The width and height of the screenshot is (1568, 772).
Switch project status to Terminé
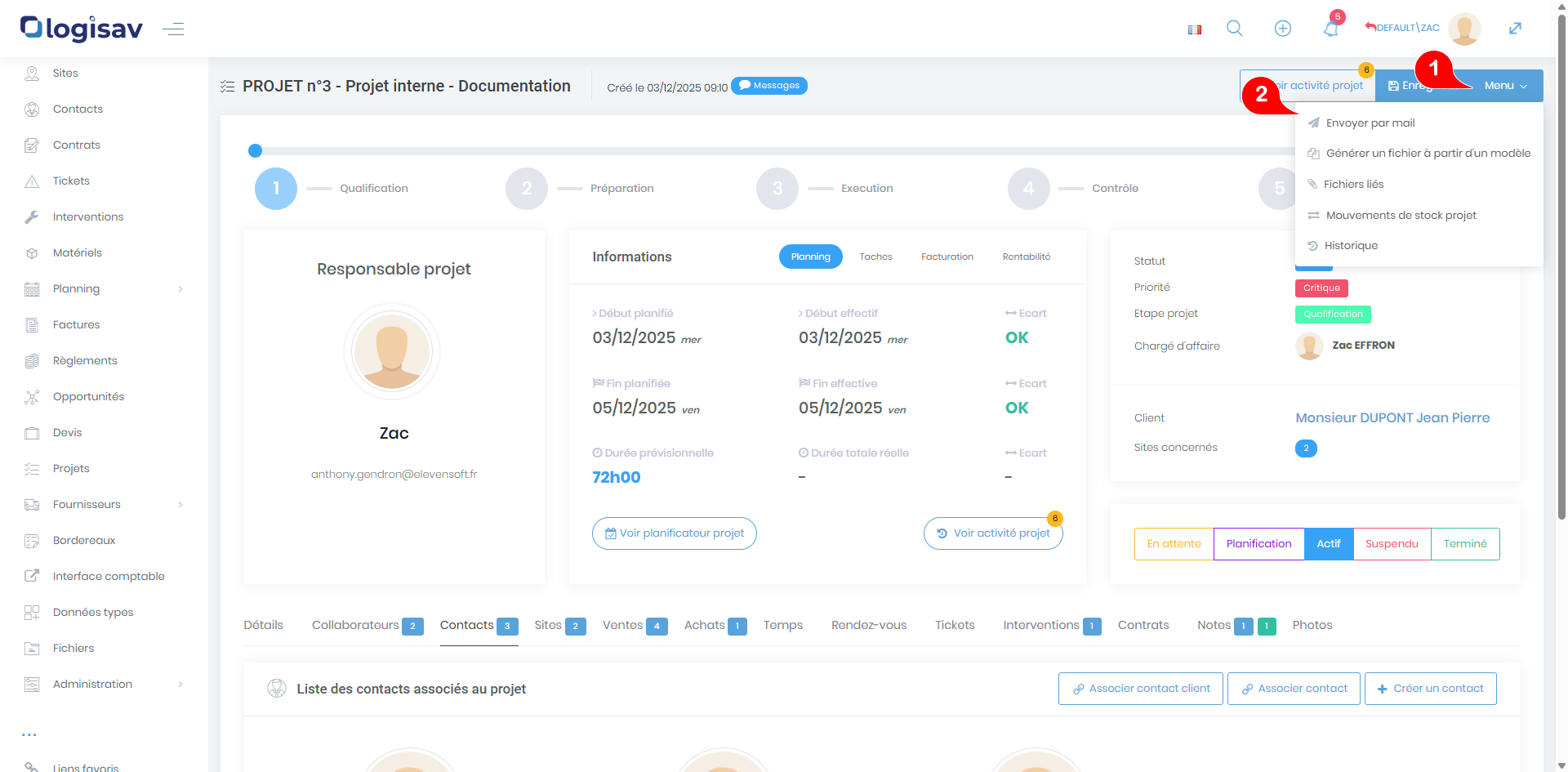pos(1465,544)
